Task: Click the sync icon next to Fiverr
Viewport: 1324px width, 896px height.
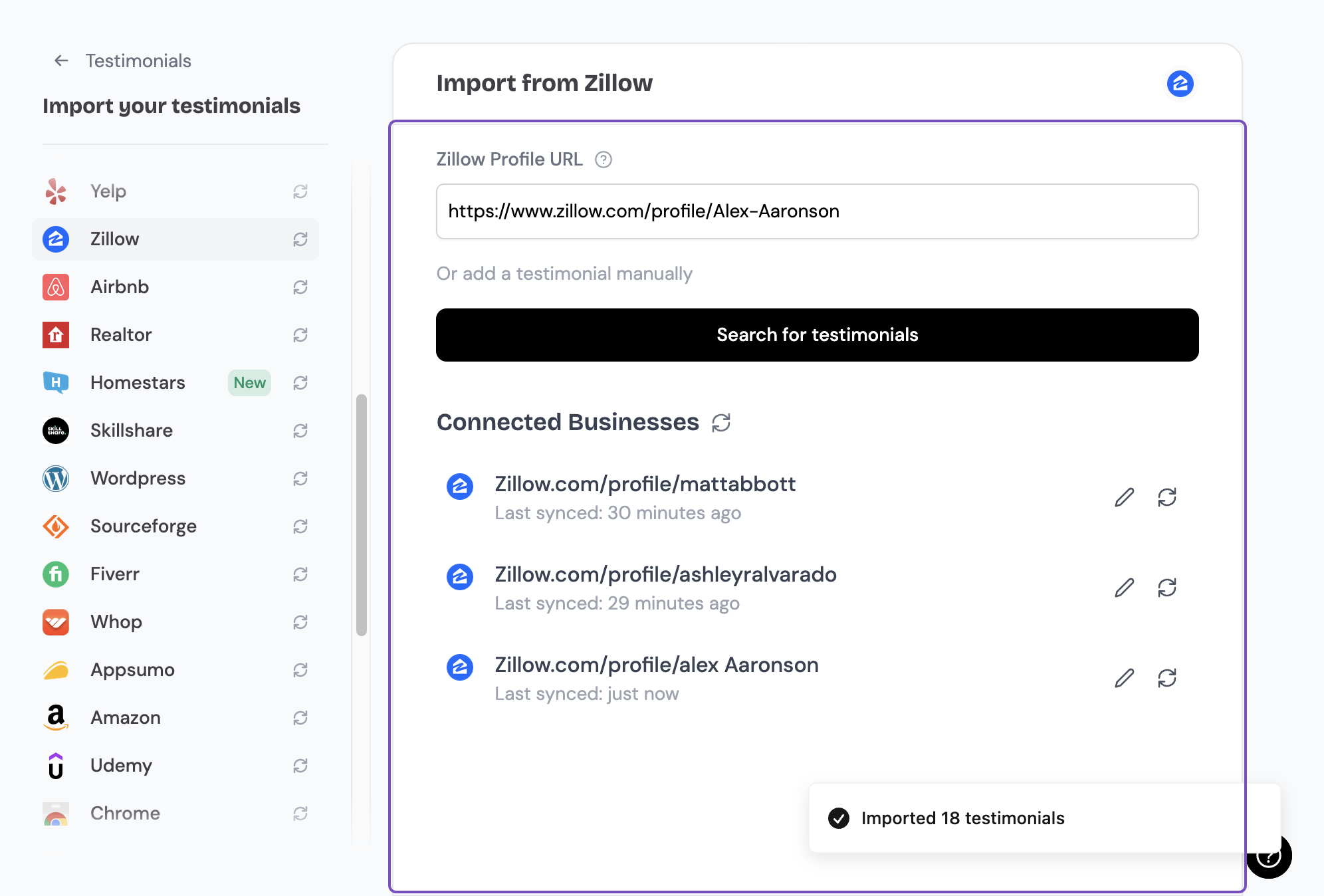Action: 300,574
